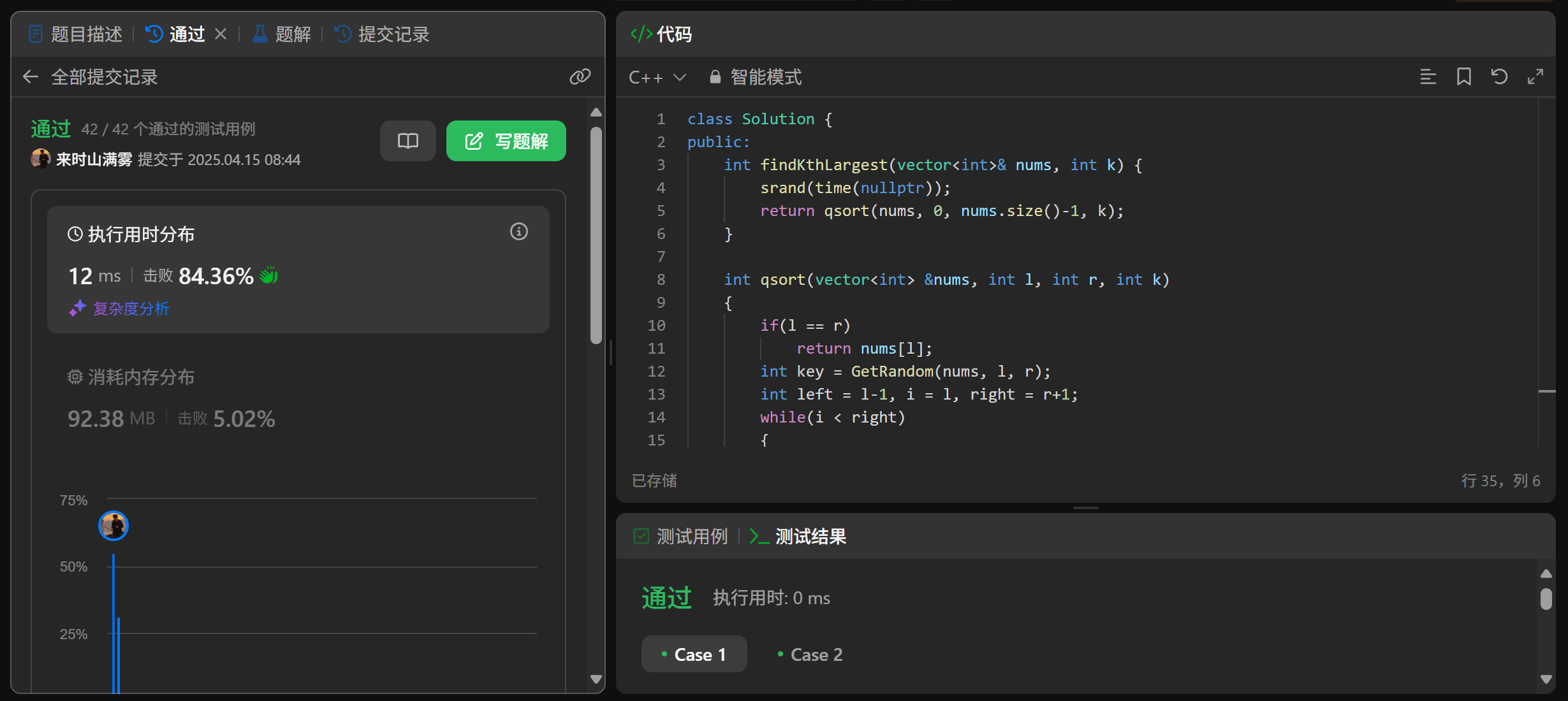Close the 通过 submission tab
1568x701 pixels.
click(x=221, y=34)
